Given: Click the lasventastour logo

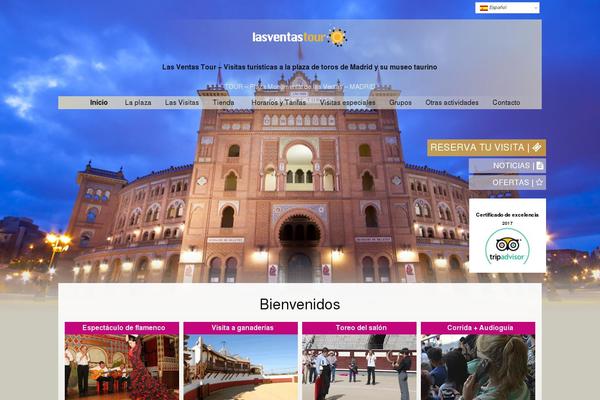Looking at the screenshot, I should (300, 37).
